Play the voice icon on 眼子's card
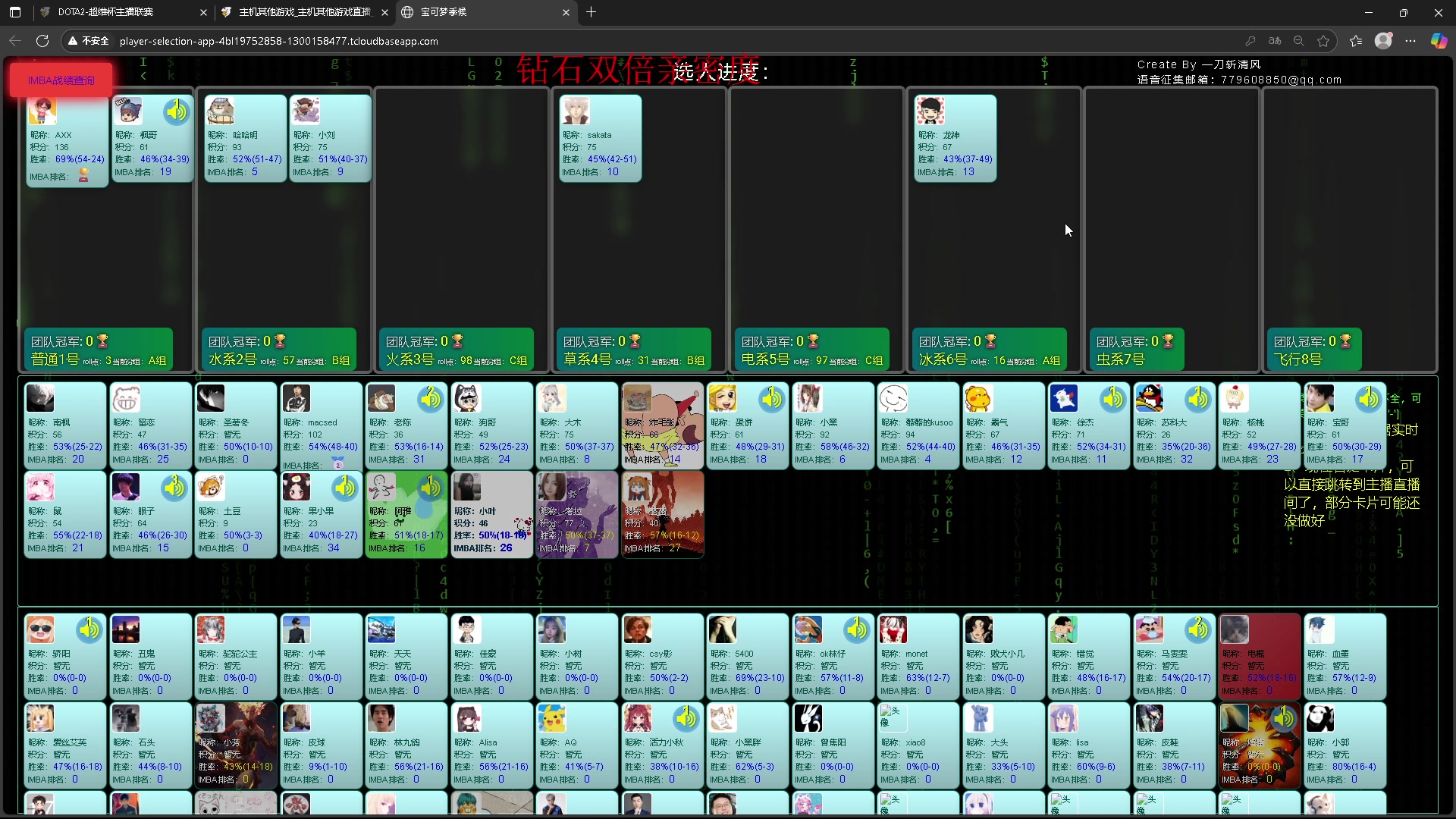 pos(174,487)
